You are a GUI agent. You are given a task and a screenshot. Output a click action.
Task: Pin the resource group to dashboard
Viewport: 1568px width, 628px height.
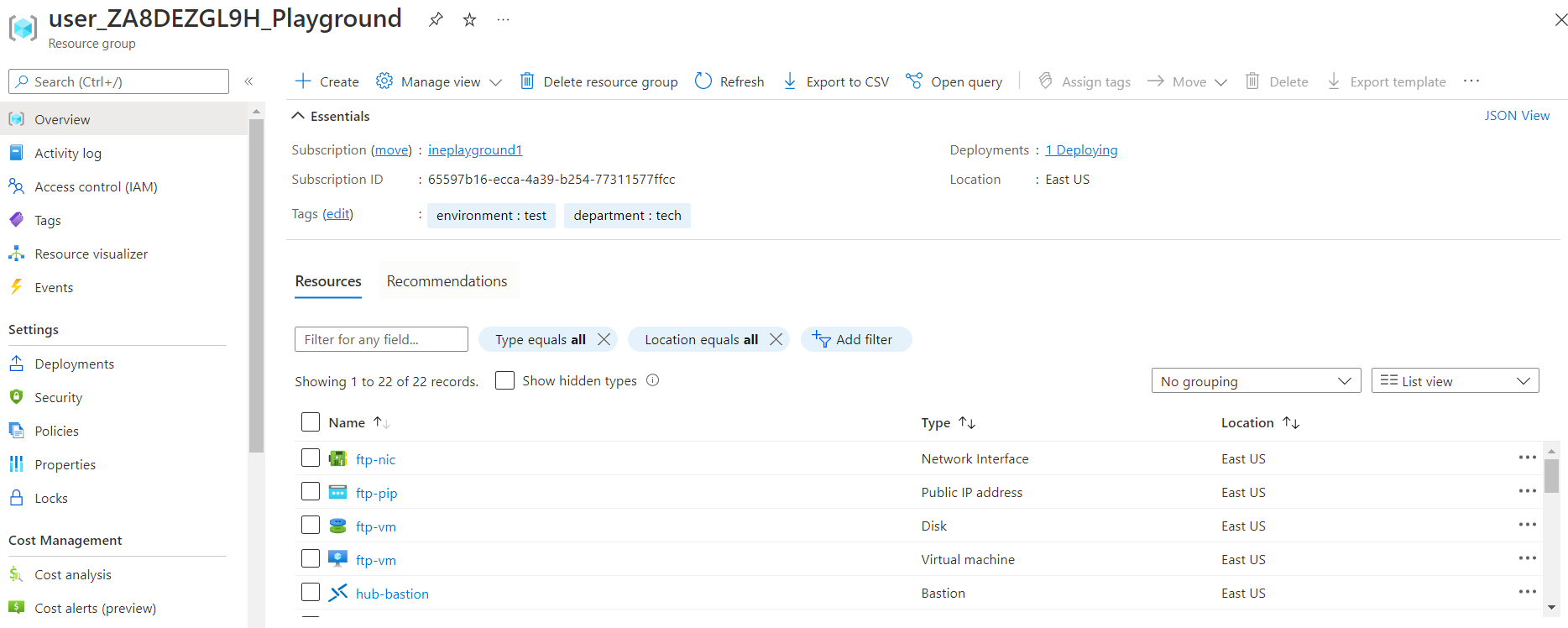pyautogui.click(x=436, y=19)
